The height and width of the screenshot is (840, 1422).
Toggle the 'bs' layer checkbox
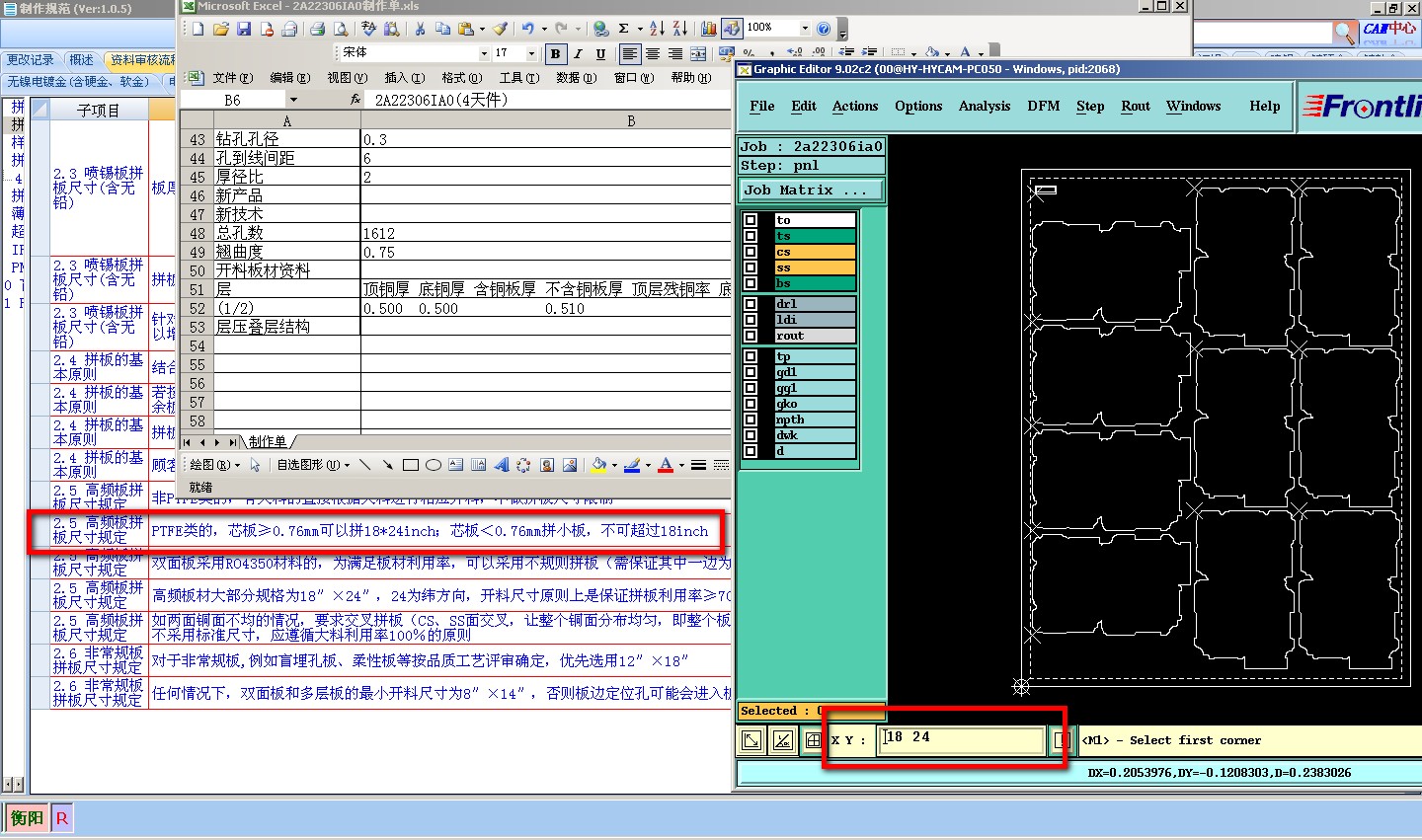(x=750, y=283)
